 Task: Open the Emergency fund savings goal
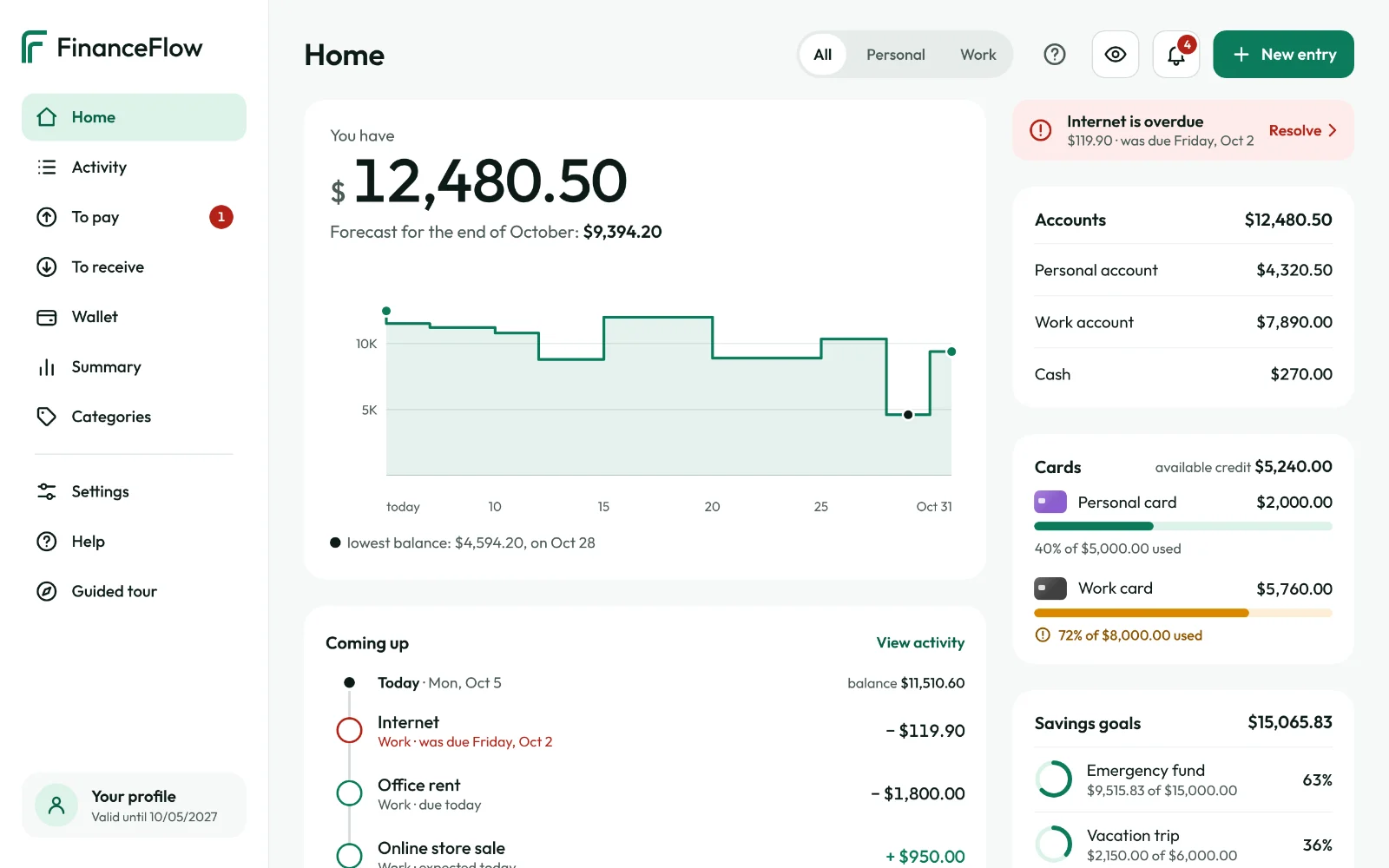coord(1183,779)
